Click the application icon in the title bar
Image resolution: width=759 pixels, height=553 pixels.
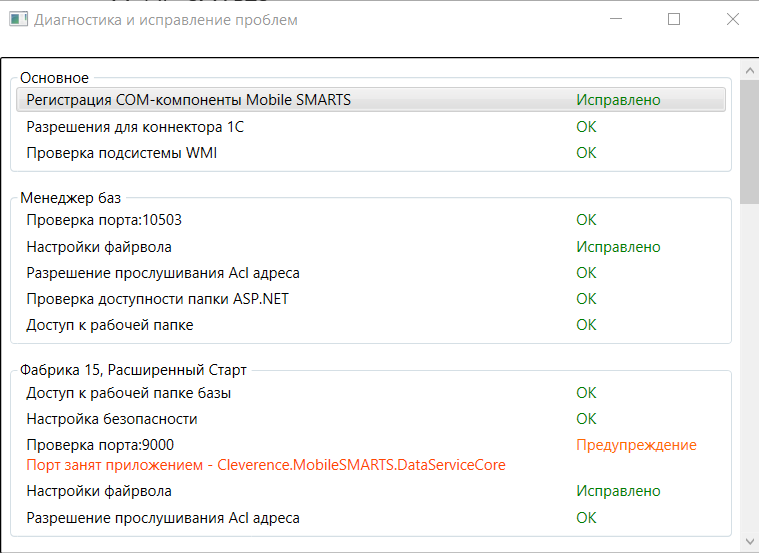pyautogui.click(x=18, y=19)
